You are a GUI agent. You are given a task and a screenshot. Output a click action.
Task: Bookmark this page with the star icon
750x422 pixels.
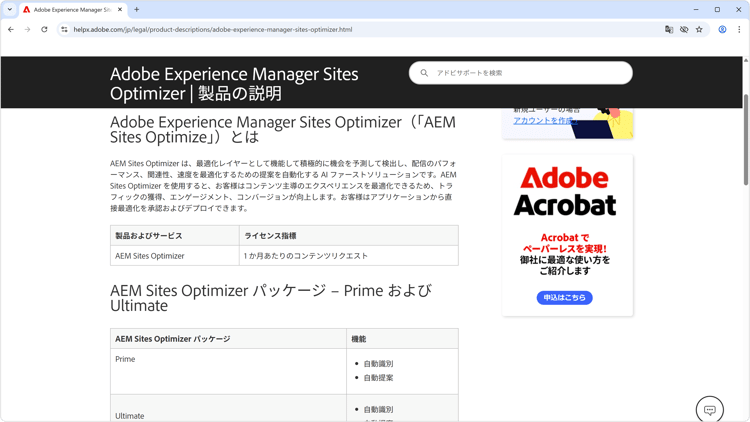[699, 29]
